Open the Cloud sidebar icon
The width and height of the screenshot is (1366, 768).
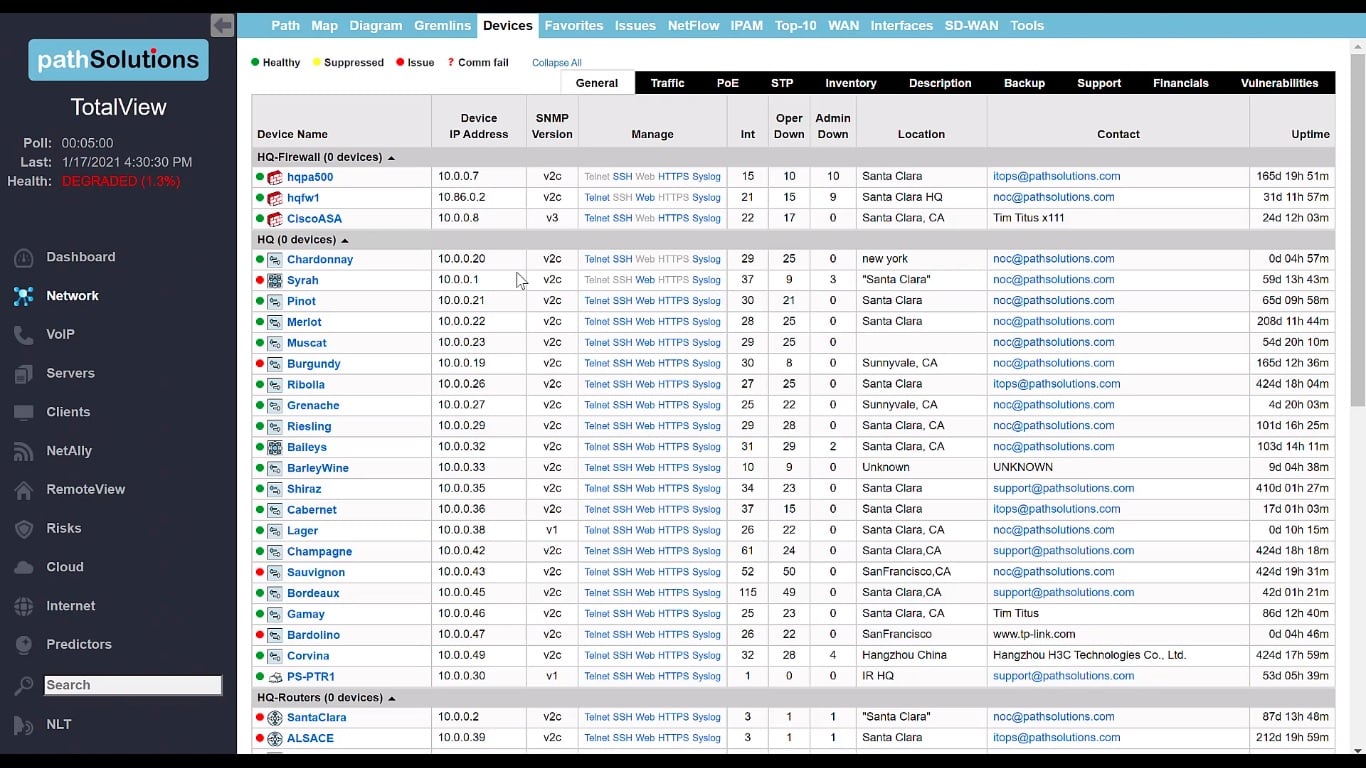(x=24, y=567)
